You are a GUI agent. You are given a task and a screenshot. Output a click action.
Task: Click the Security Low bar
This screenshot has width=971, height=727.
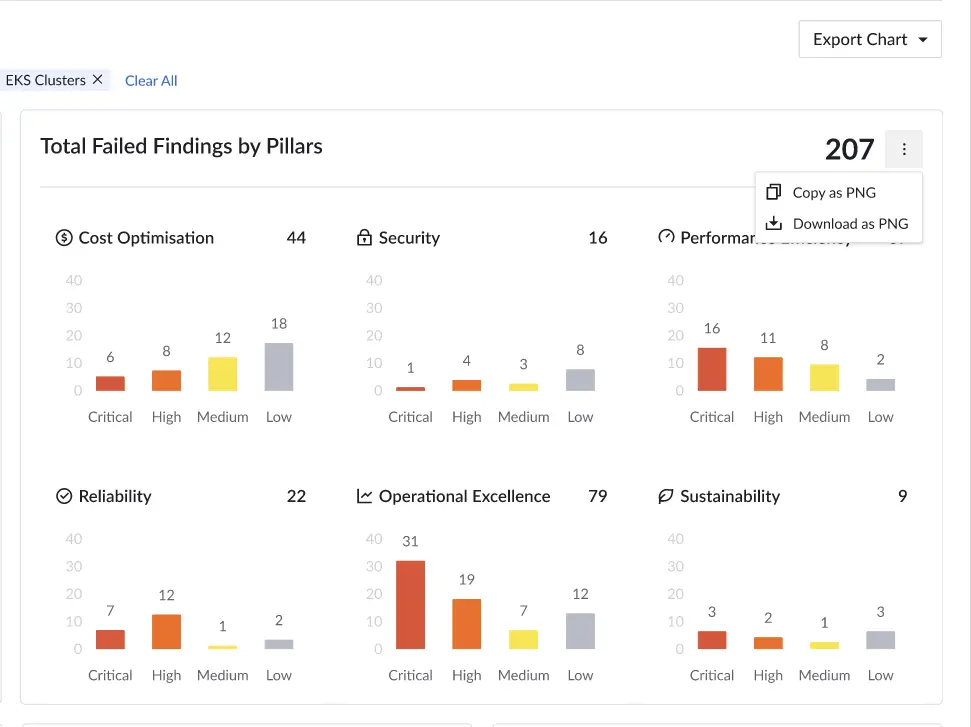point(580,380)
